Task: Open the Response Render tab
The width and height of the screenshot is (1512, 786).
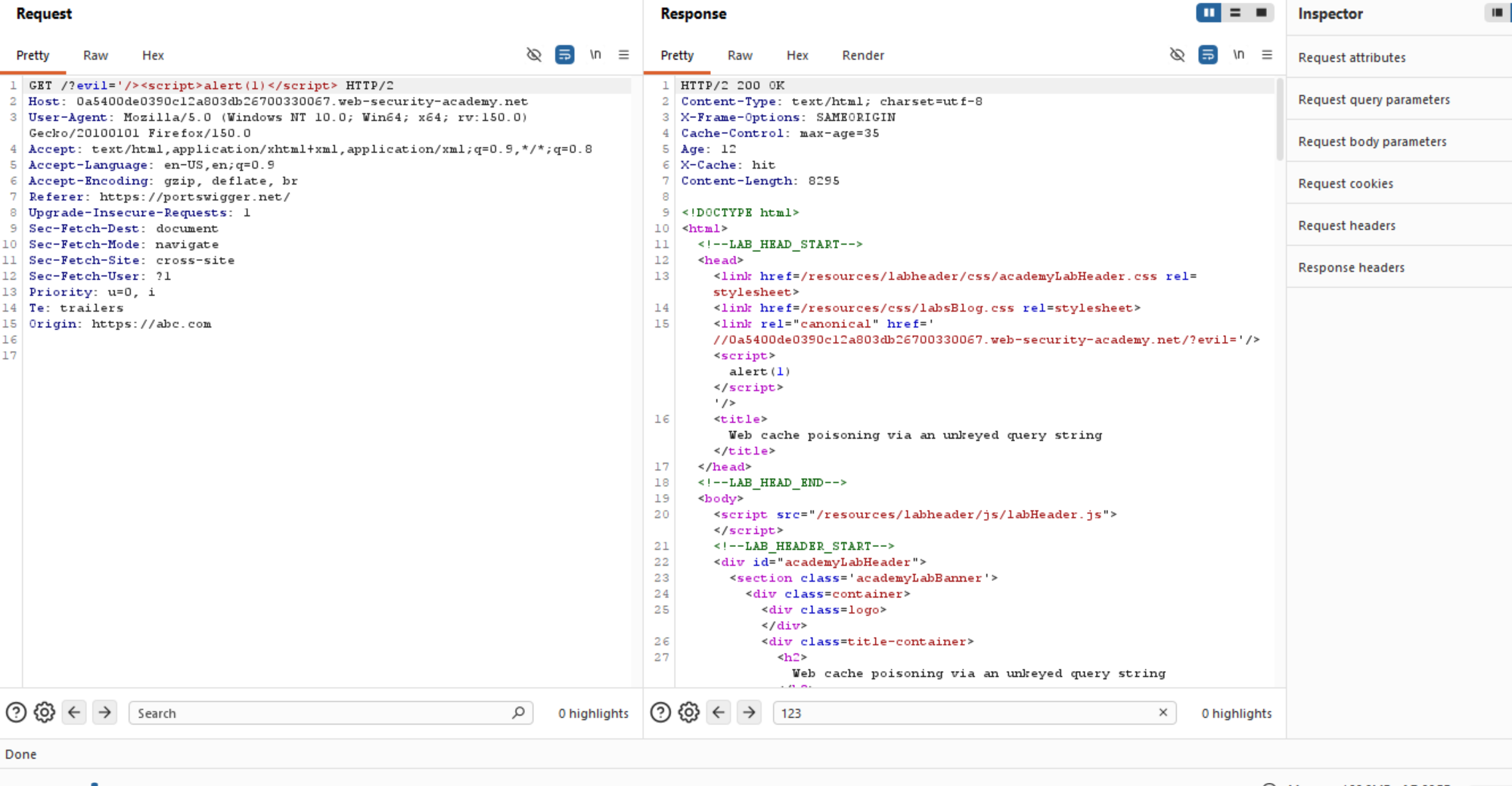Action: pyautogui.click(x=863, y=55)
